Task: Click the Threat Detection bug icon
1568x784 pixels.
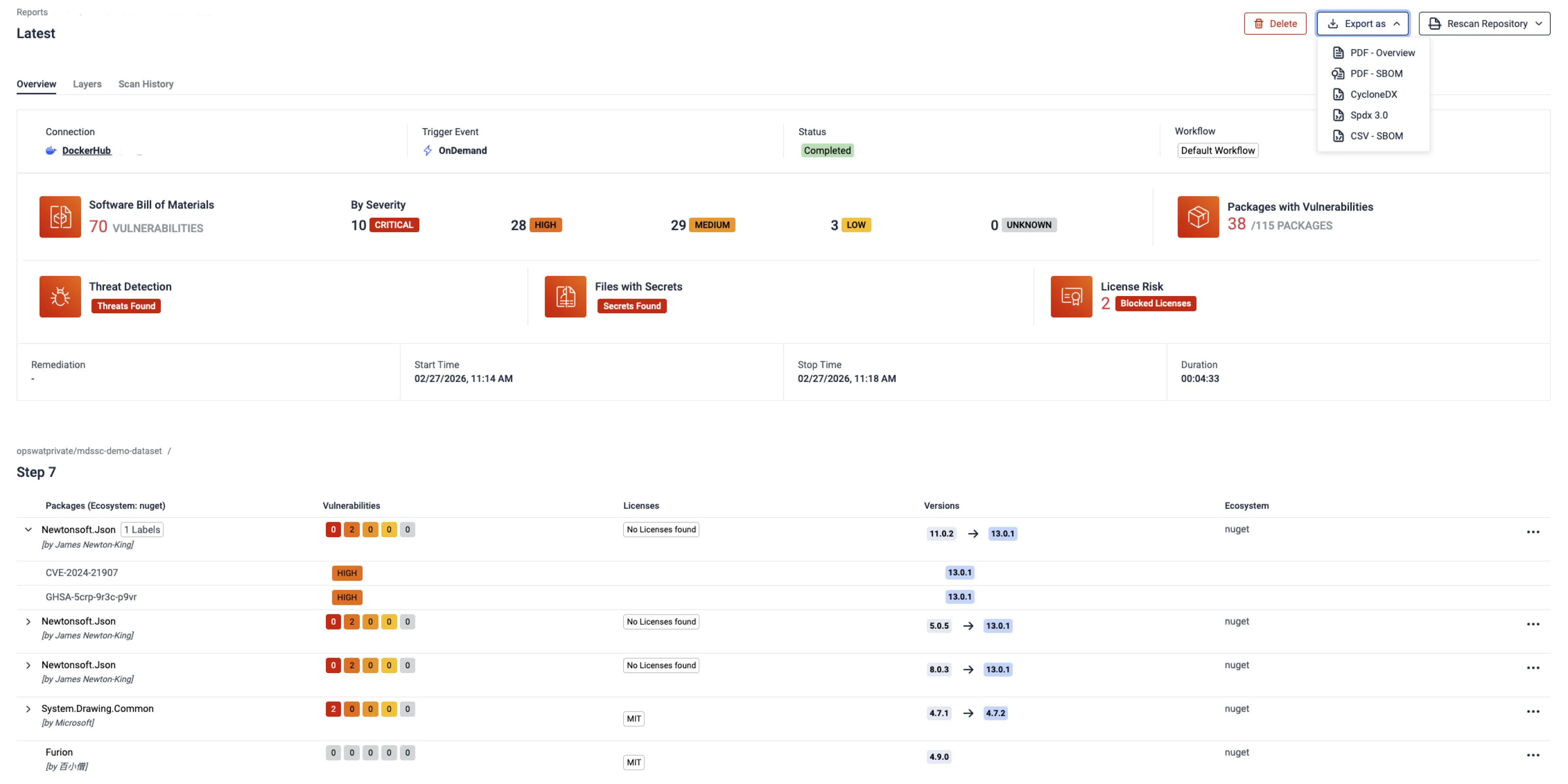Action: coord(60,296)
